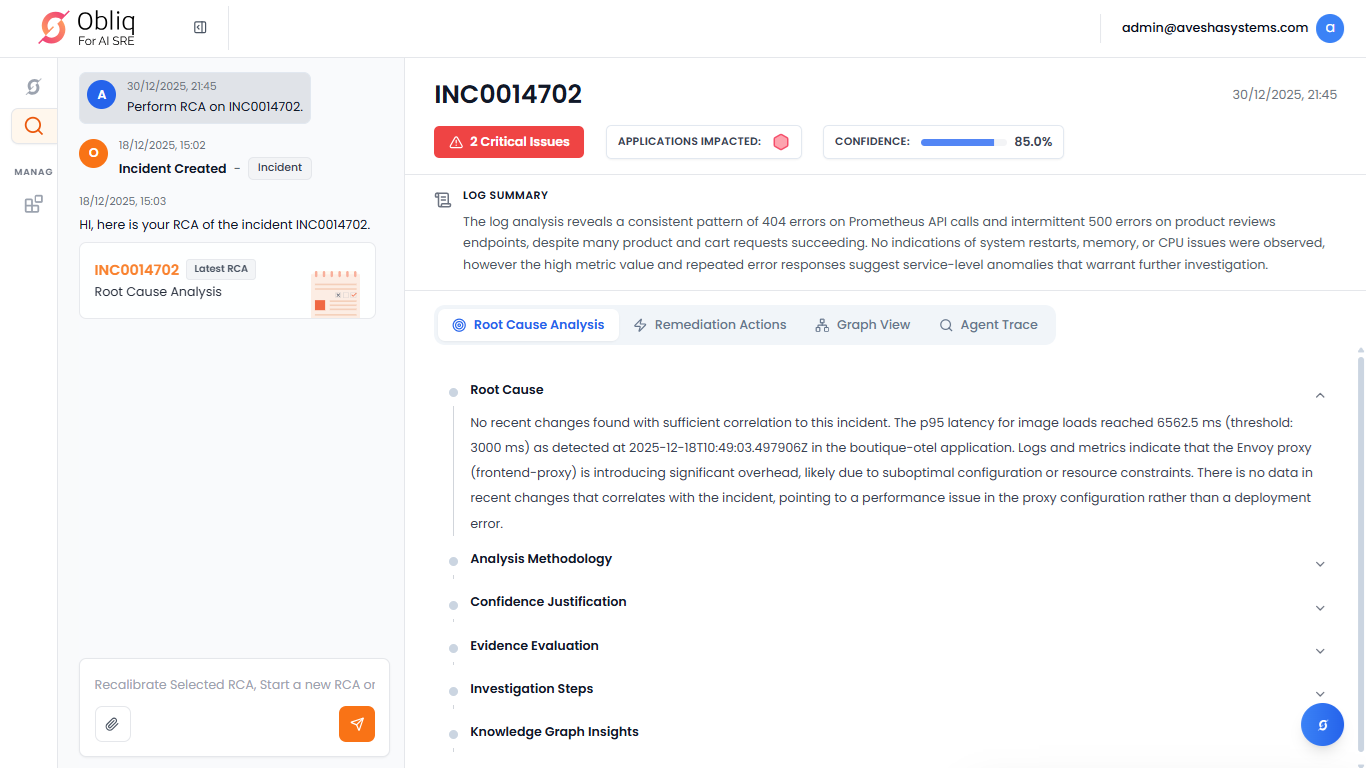
Task: Collapse the sidebar panel toggle icon
Action: point(200,28)
